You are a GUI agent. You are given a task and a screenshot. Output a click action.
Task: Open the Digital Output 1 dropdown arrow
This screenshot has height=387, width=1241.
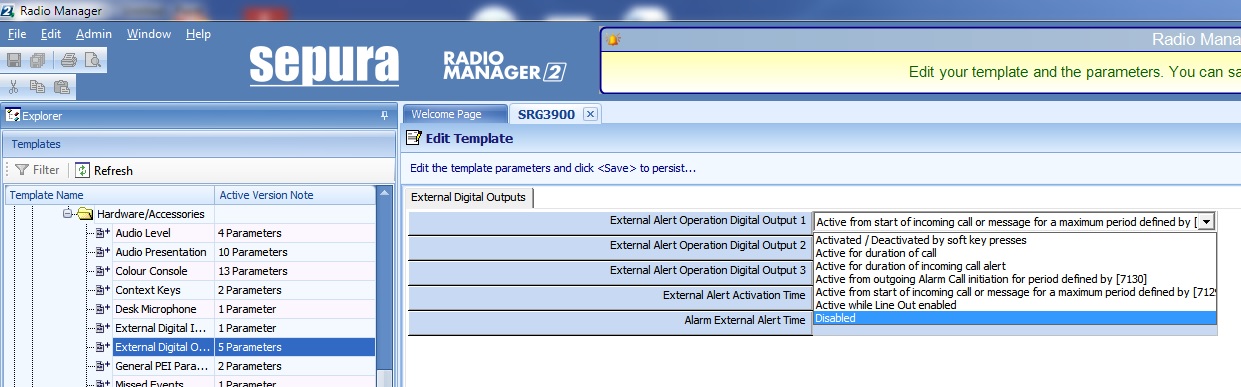1207,221
